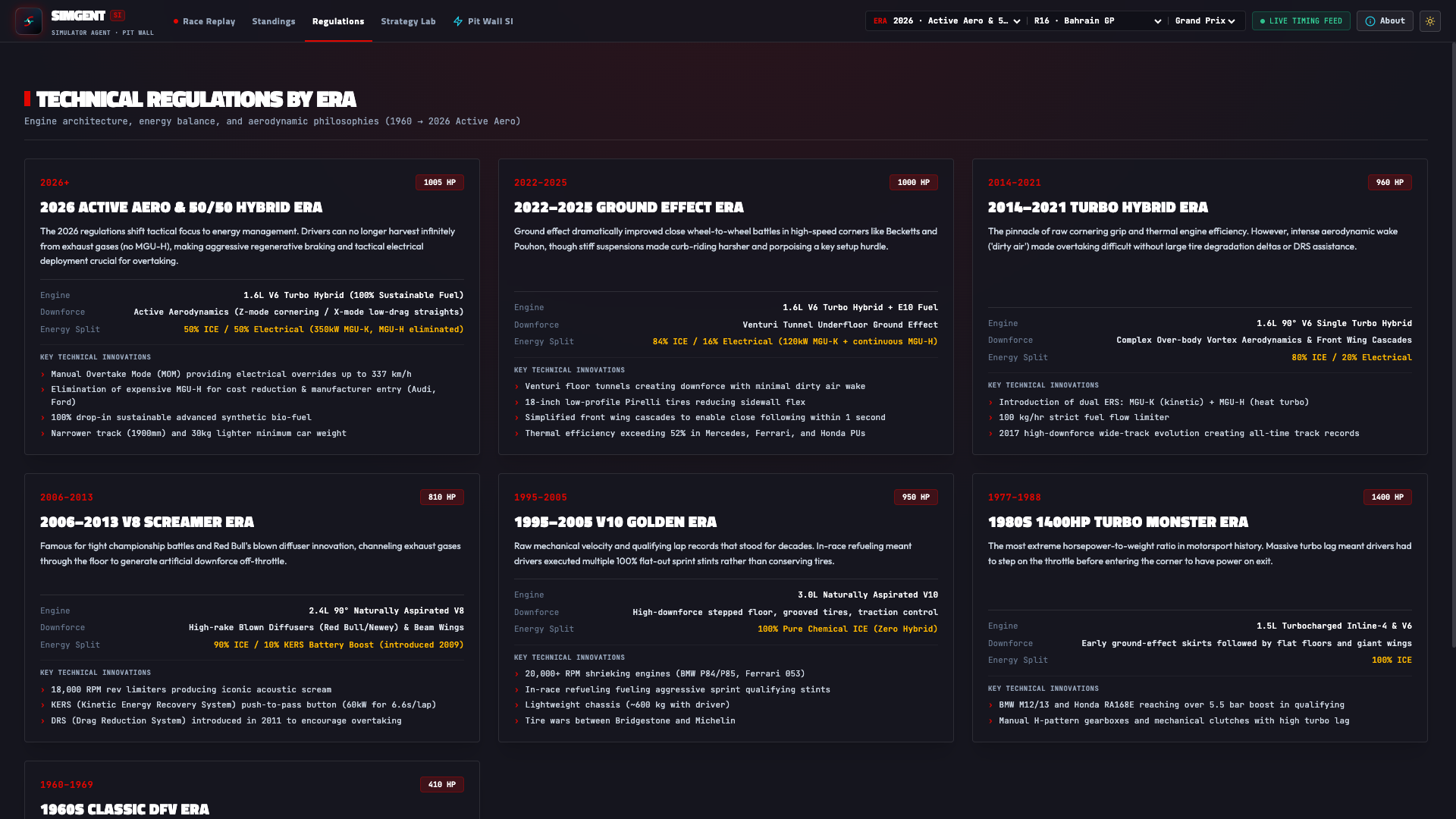Viewport: 1456px width, 819px height.
Task: Select the 2014–2021 Turbo Hybrid Era heading
Action: point(1098,207)
